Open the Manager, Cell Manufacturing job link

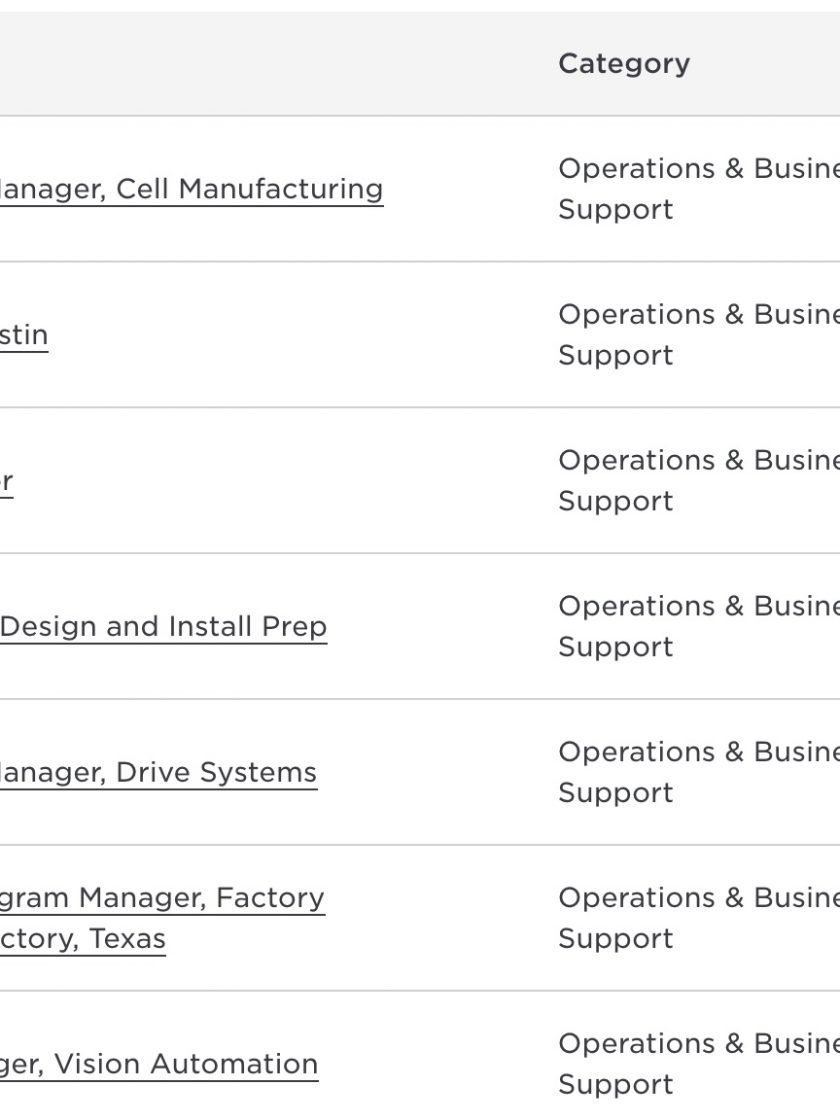pyautogui.click(x=191, y=189)
